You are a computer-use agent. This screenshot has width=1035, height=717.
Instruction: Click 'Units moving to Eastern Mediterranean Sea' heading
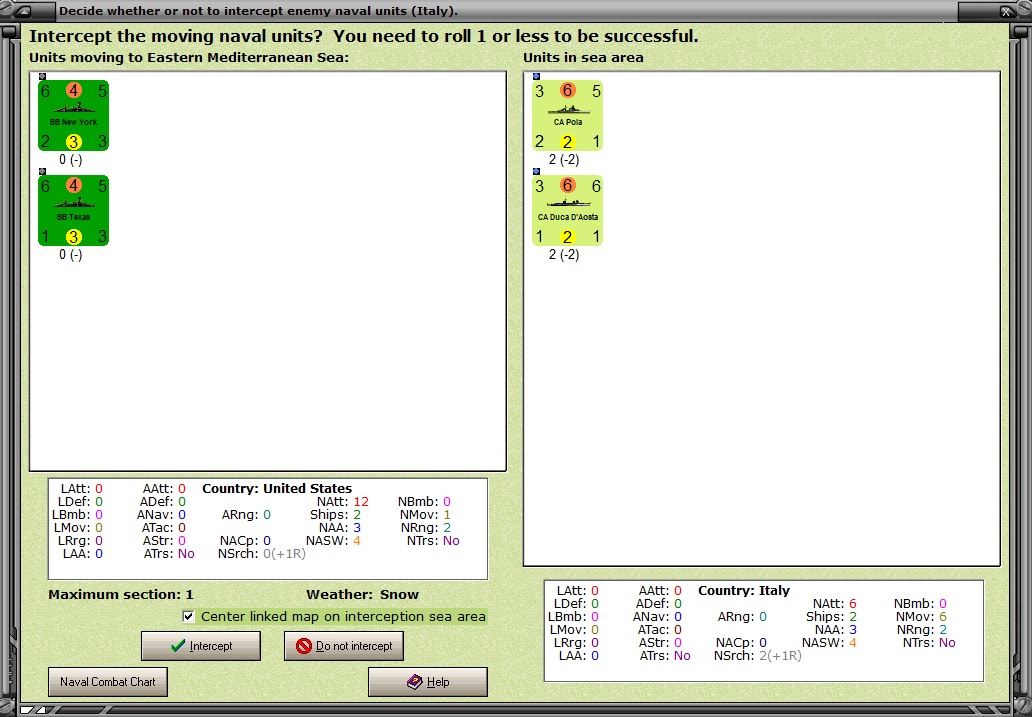click(189, 57)
